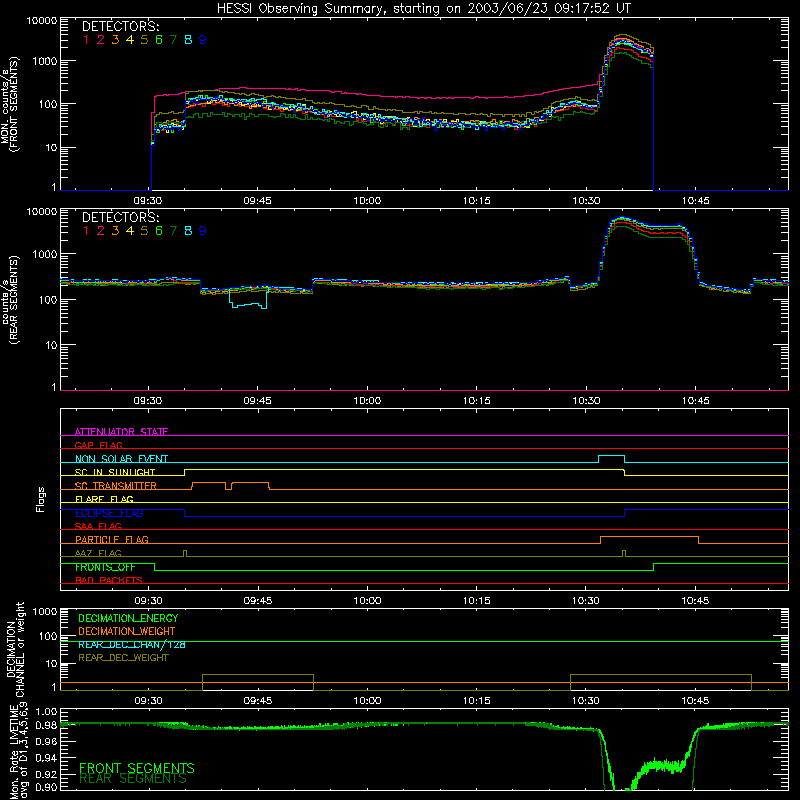Screen dimensions: 800x800
Task: Select the FLARE_FLAG label
Action: 104,499
